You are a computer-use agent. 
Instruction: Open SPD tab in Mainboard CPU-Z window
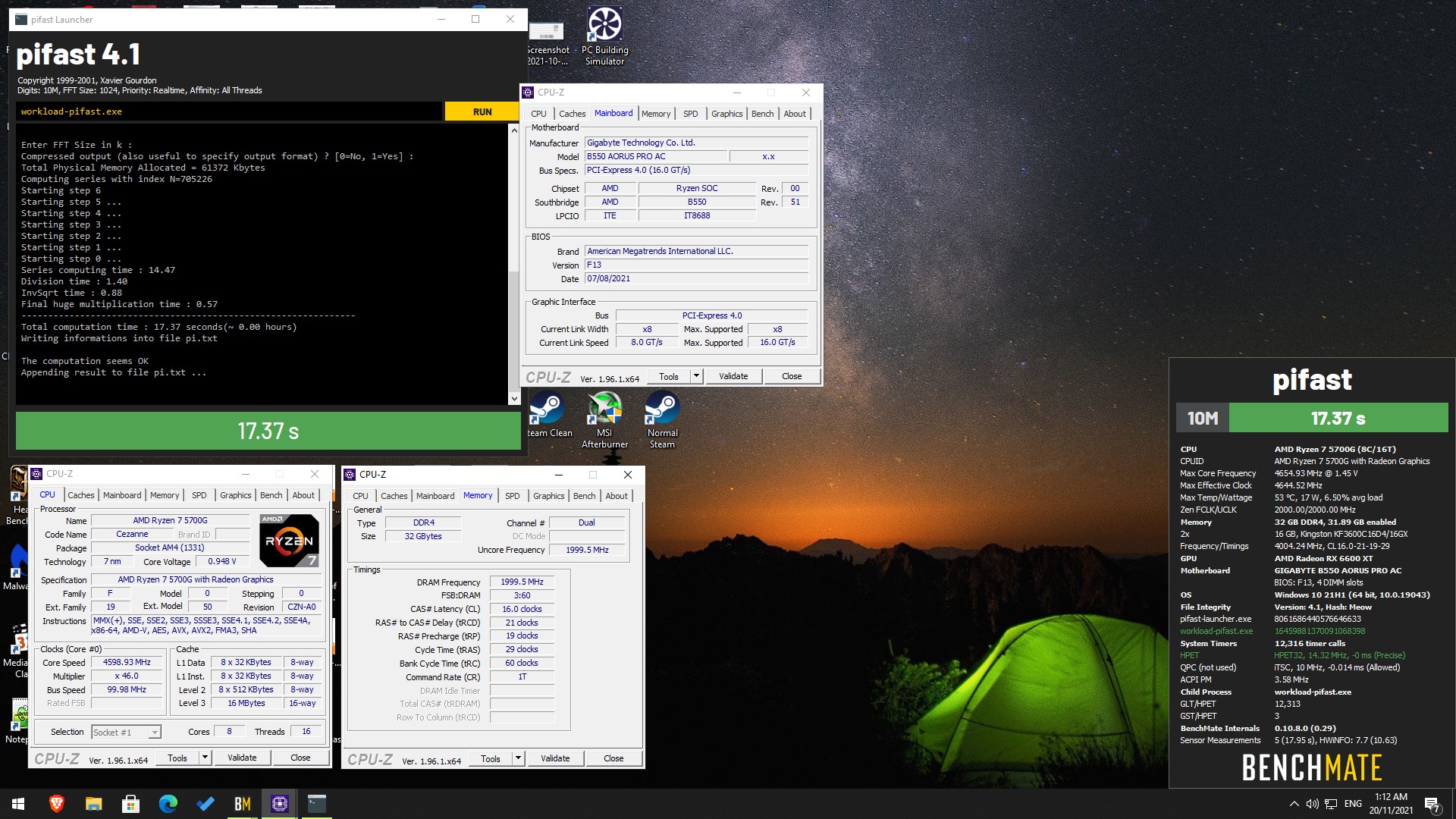click(x=690, y=114)
